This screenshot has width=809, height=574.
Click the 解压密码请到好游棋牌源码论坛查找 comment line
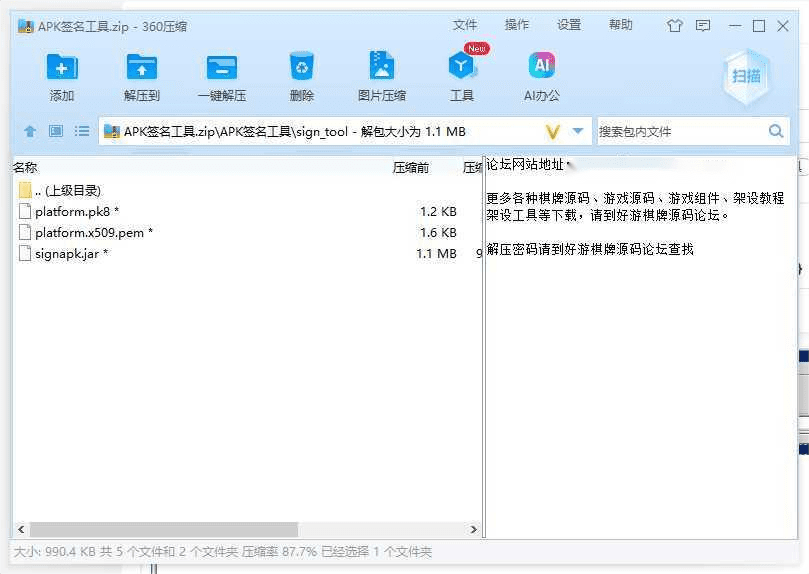point(590,250)
